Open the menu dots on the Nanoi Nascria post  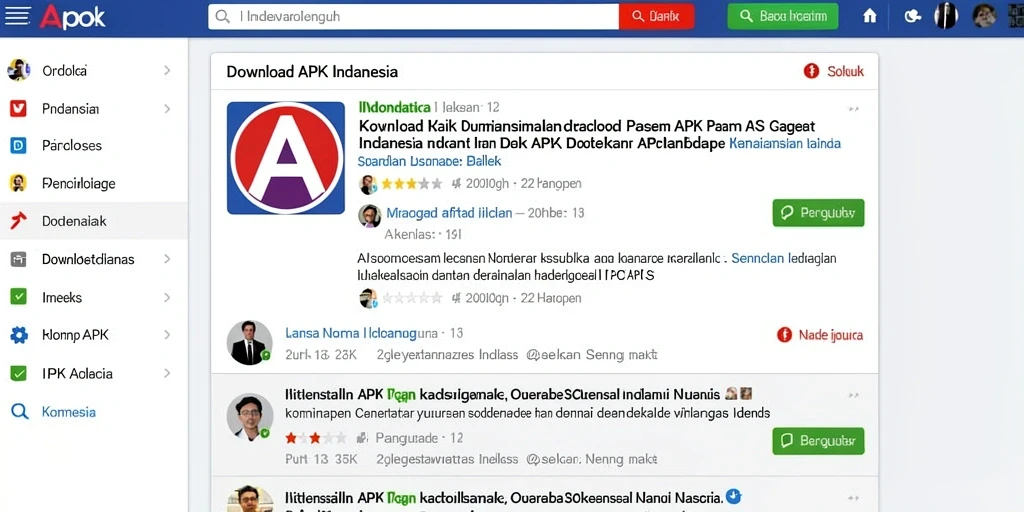click(x=853, y=498)
